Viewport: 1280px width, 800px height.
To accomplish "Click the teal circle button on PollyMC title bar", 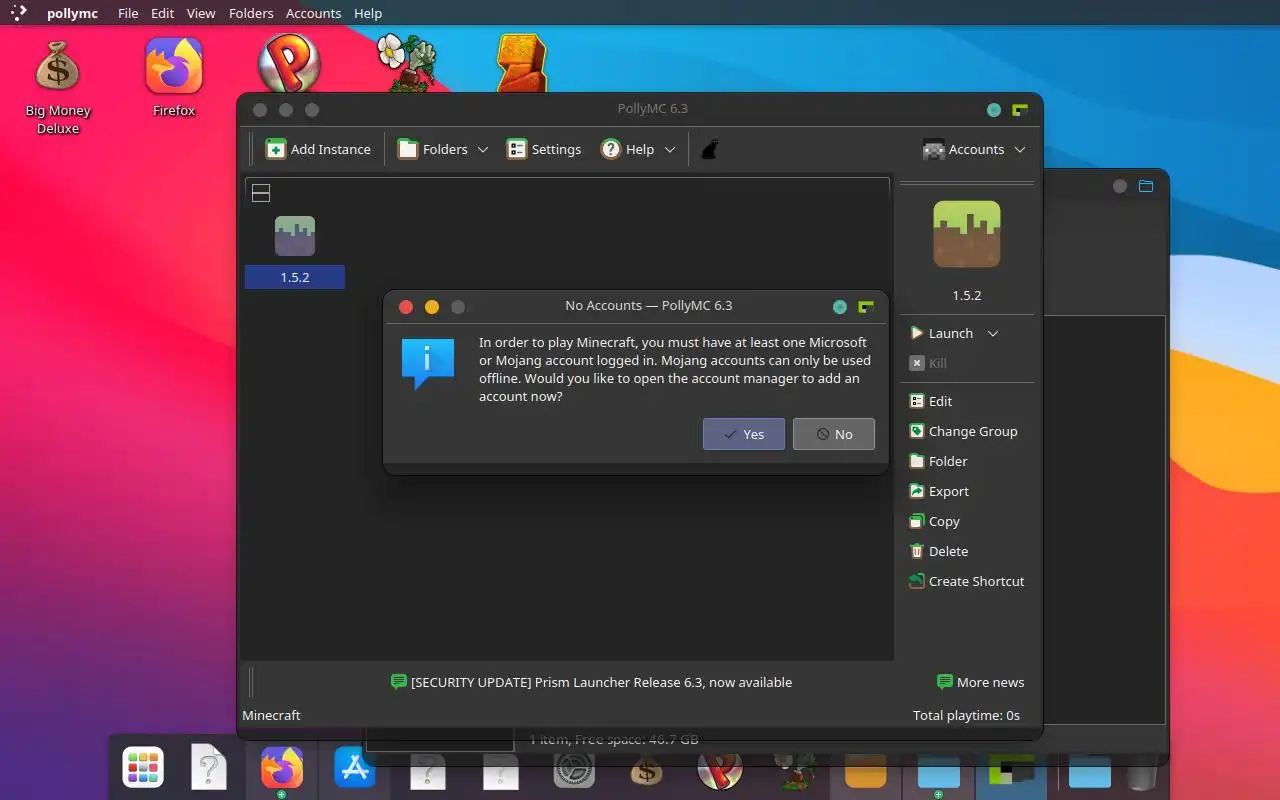I will click(994, 110).
